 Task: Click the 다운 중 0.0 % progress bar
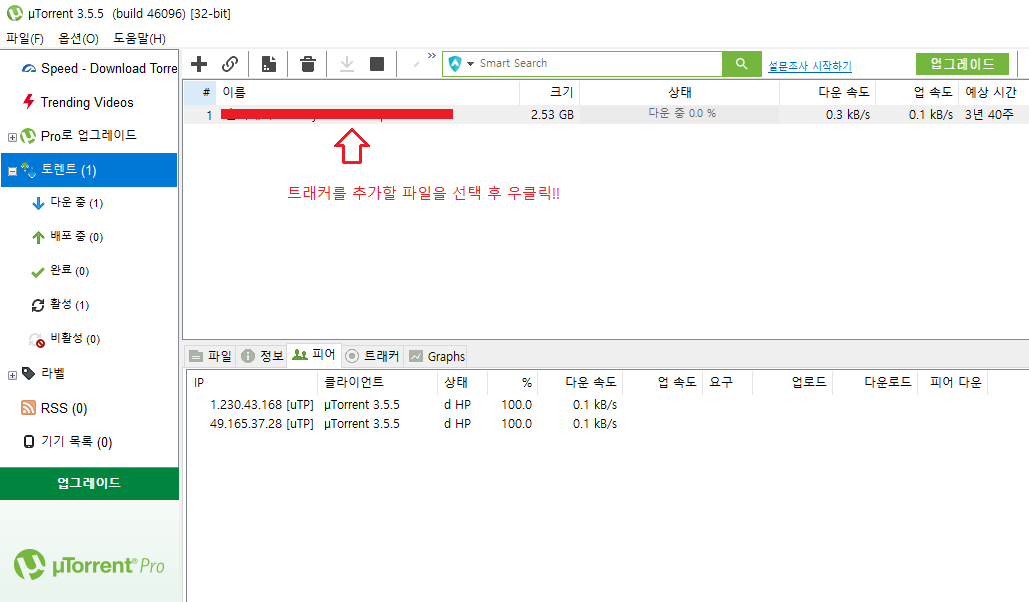(679, 114)
